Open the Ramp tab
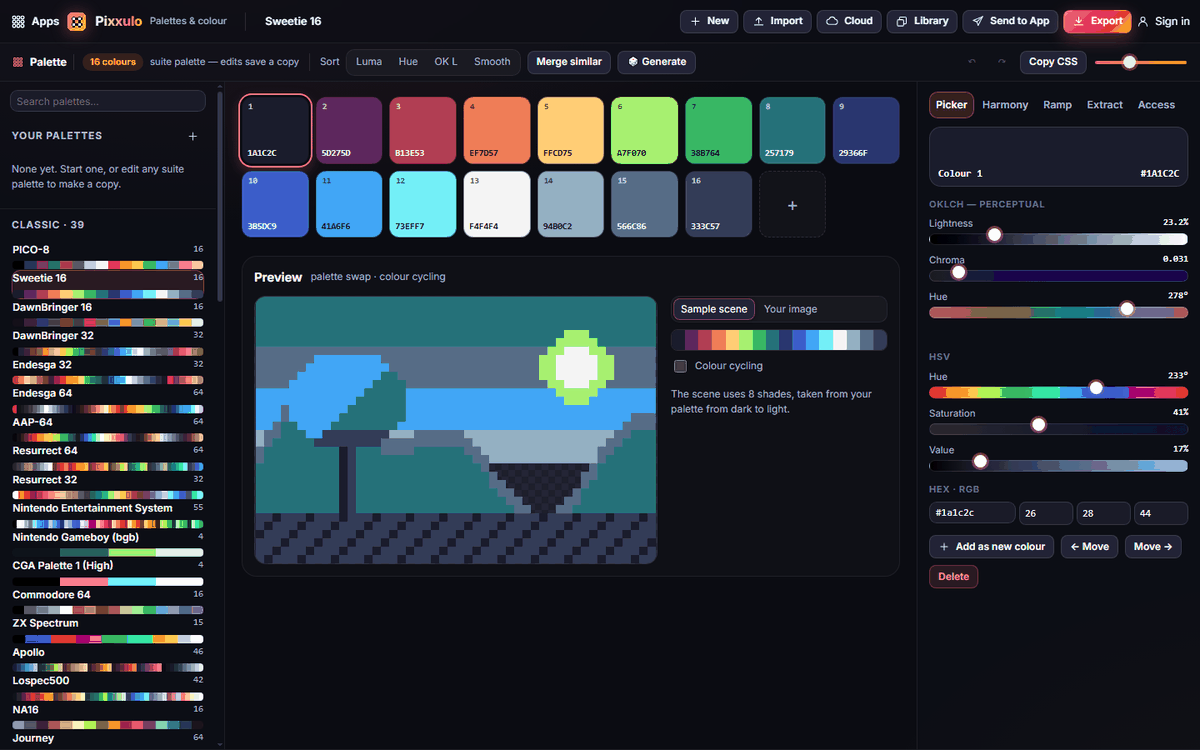The height and width of the screenshot is (750, 1200). [x=1057, y=105]
